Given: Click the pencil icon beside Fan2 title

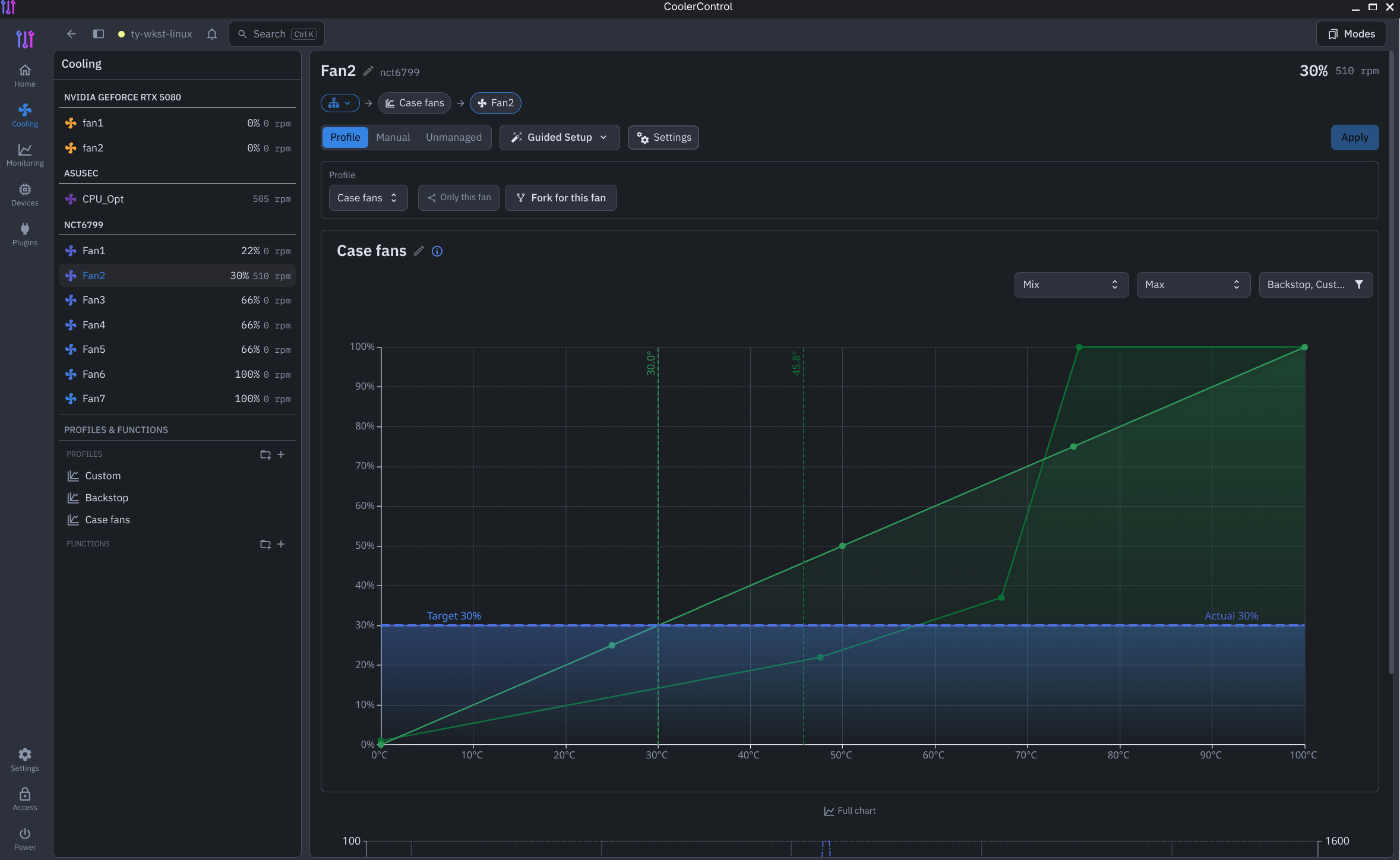Looking at the screenshot, I should tap(368, 71).
